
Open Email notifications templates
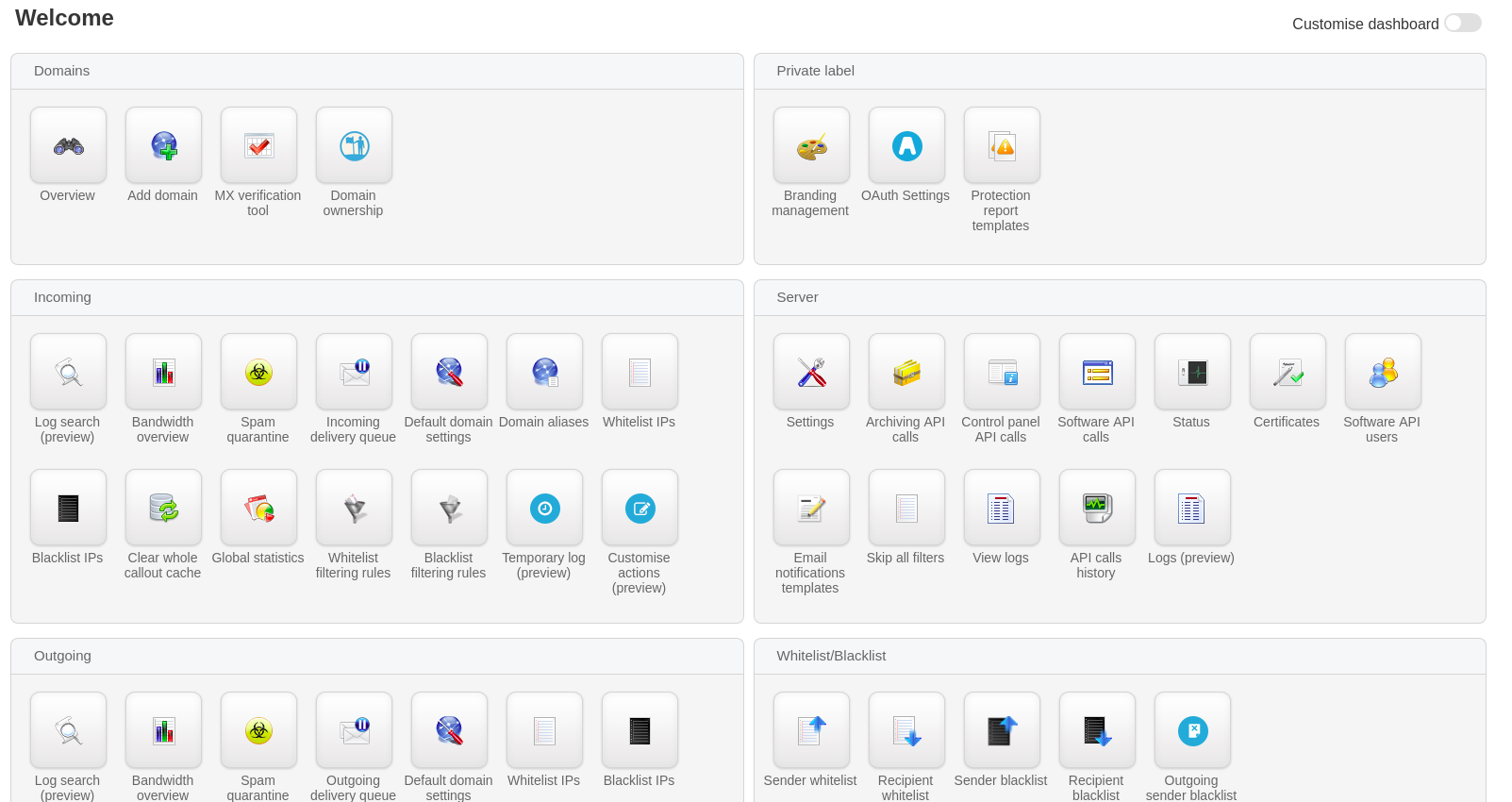(811, 508)
